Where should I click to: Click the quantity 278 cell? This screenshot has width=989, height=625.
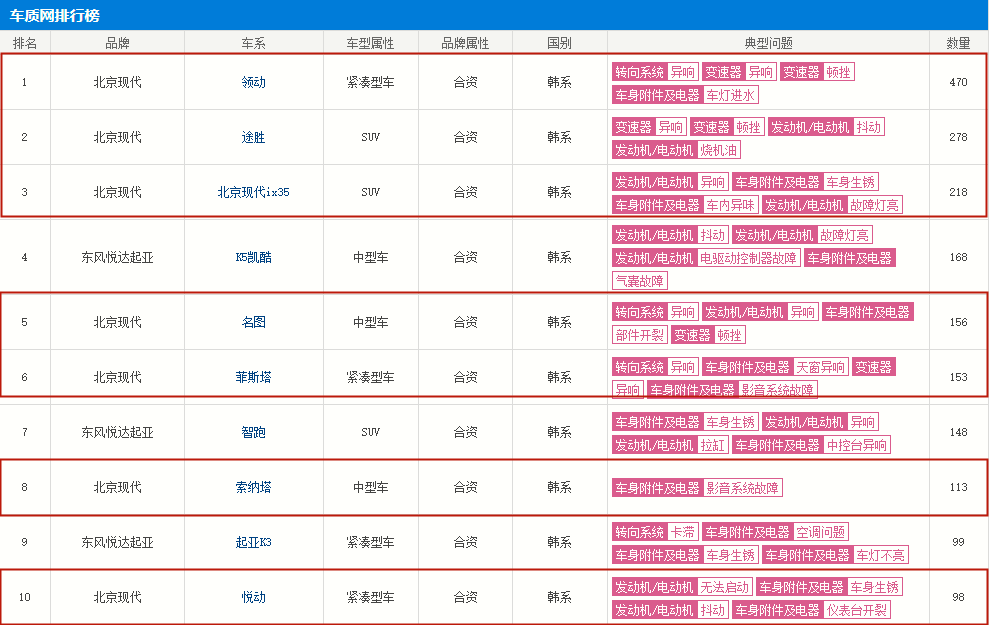click(x=958, y=137)
